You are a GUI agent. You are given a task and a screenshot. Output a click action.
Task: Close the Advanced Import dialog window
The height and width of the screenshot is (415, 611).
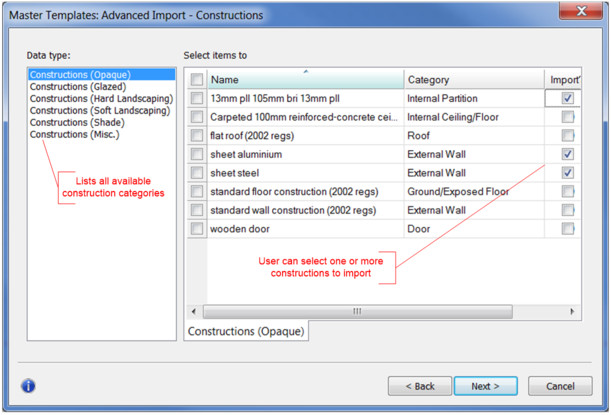point(582,13)
